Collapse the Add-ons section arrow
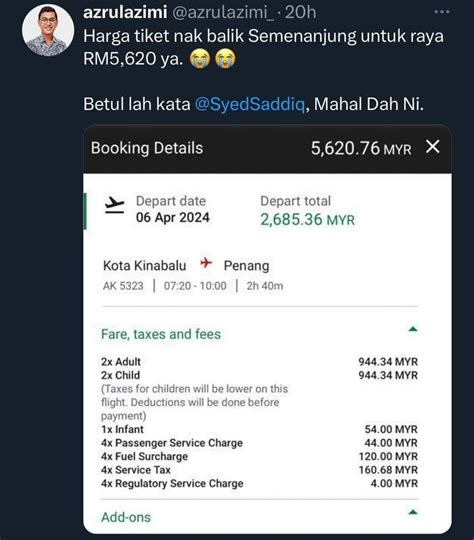Image resolution: width=474 pixels, height=540 pixels. pos(413,513)
